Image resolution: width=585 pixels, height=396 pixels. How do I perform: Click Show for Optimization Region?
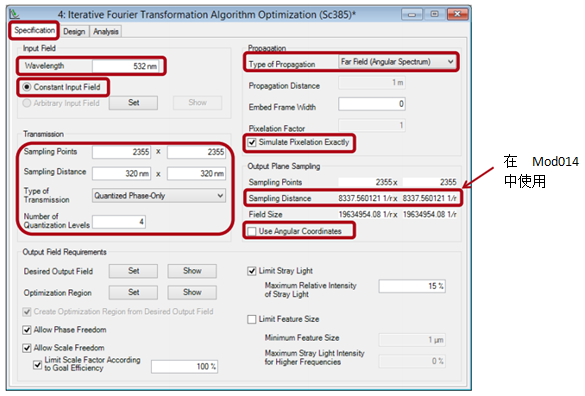click(x=192, y=292)
